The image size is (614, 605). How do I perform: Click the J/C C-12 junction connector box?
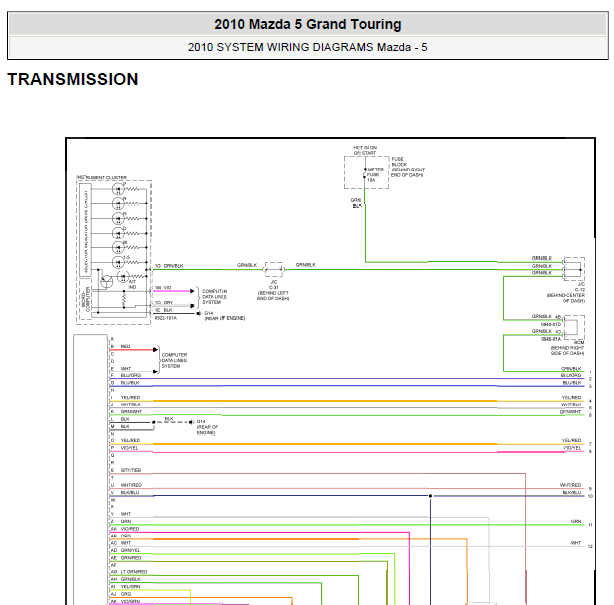tap(574, 269)
